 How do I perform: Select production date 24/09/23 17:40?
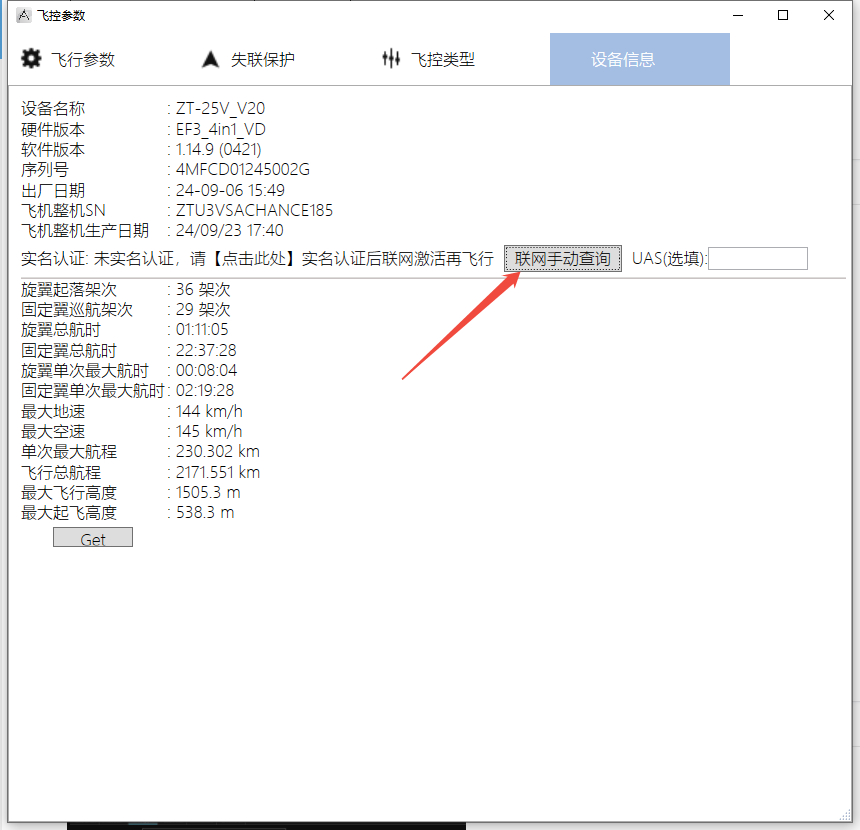point(229,230)
